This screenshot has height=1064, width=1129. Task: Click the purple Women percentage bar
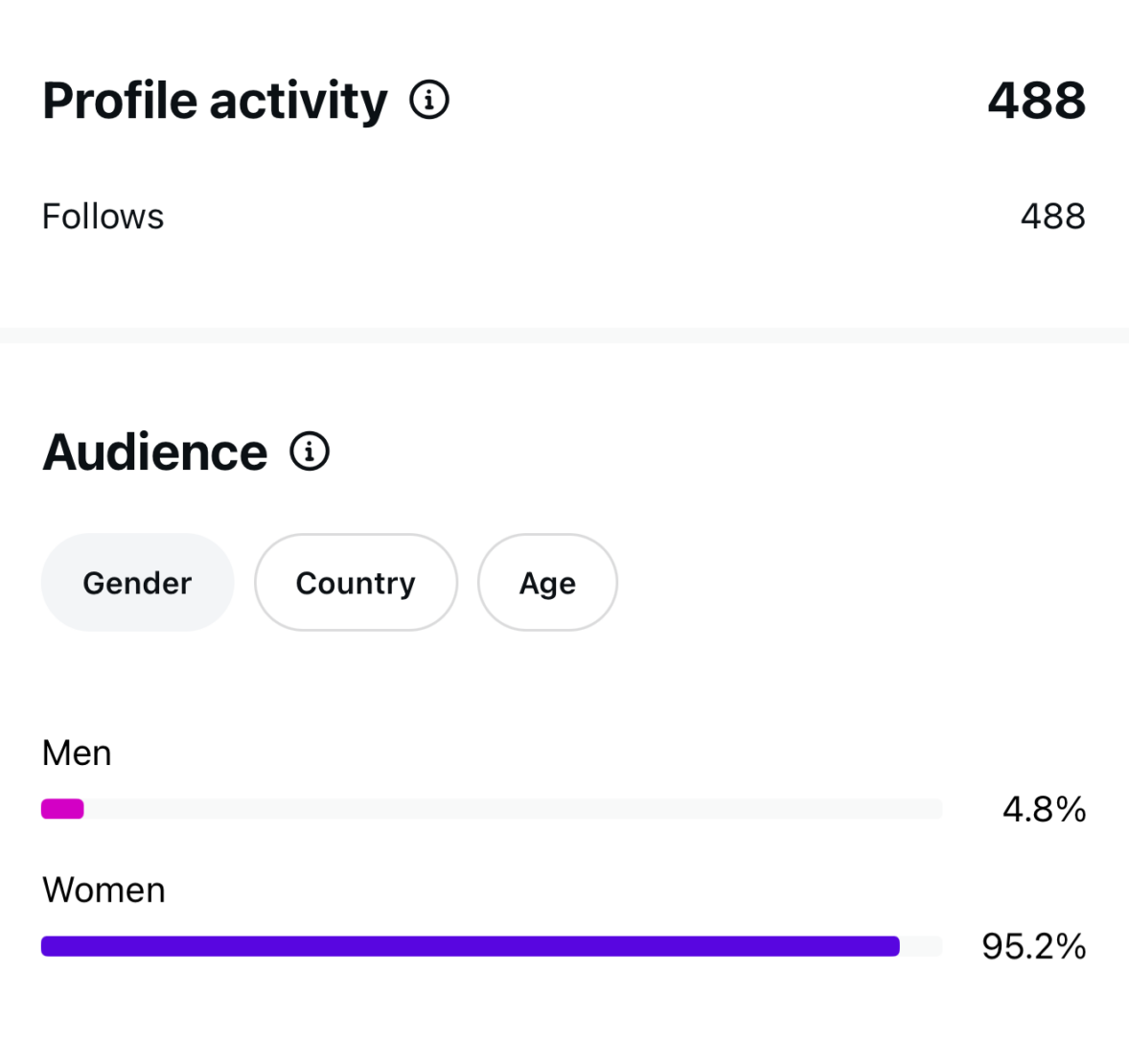(x=470, y=947)
